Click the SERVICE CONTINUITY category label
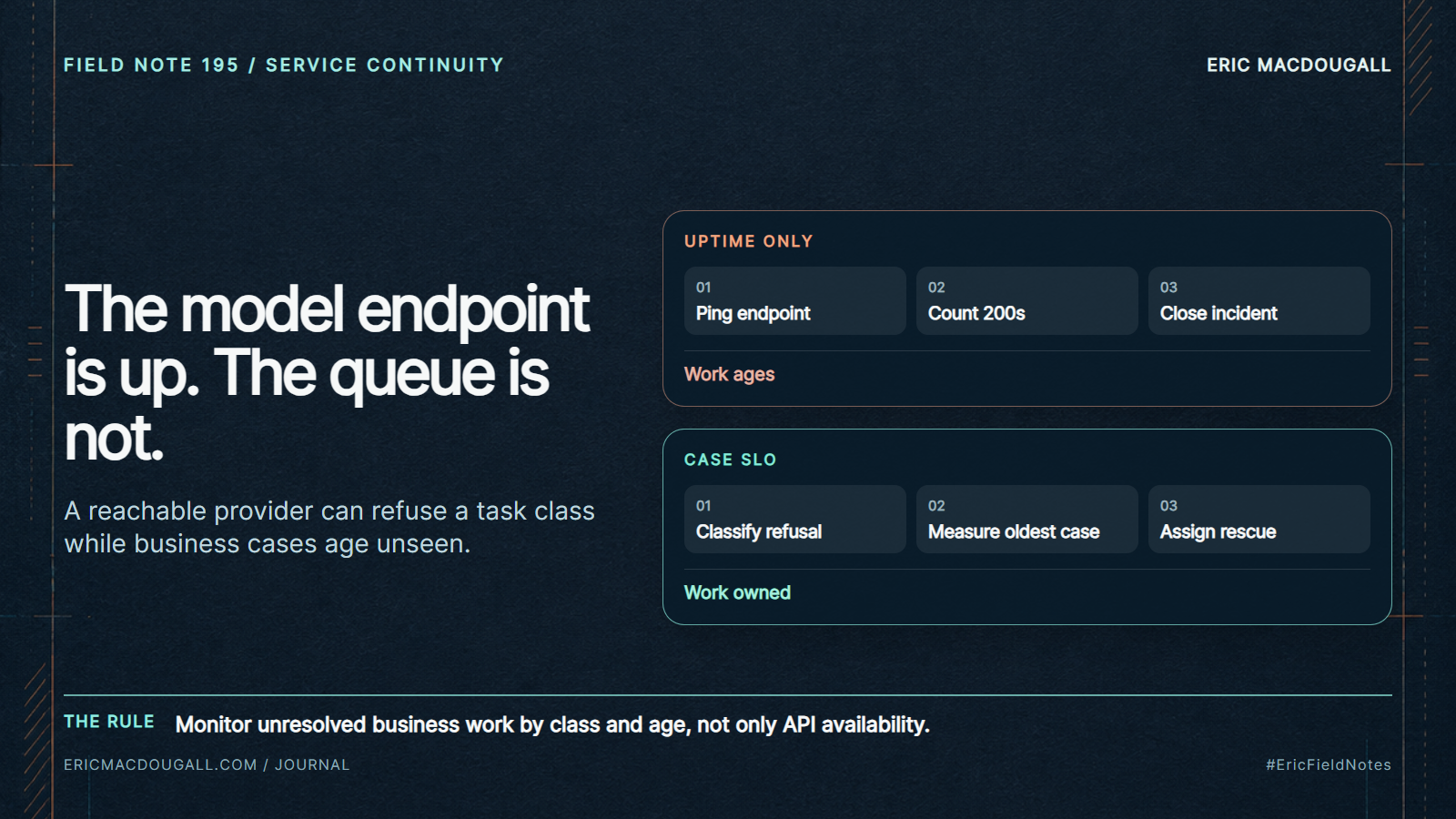The image size is (1456, 819). tap(384, 65)
